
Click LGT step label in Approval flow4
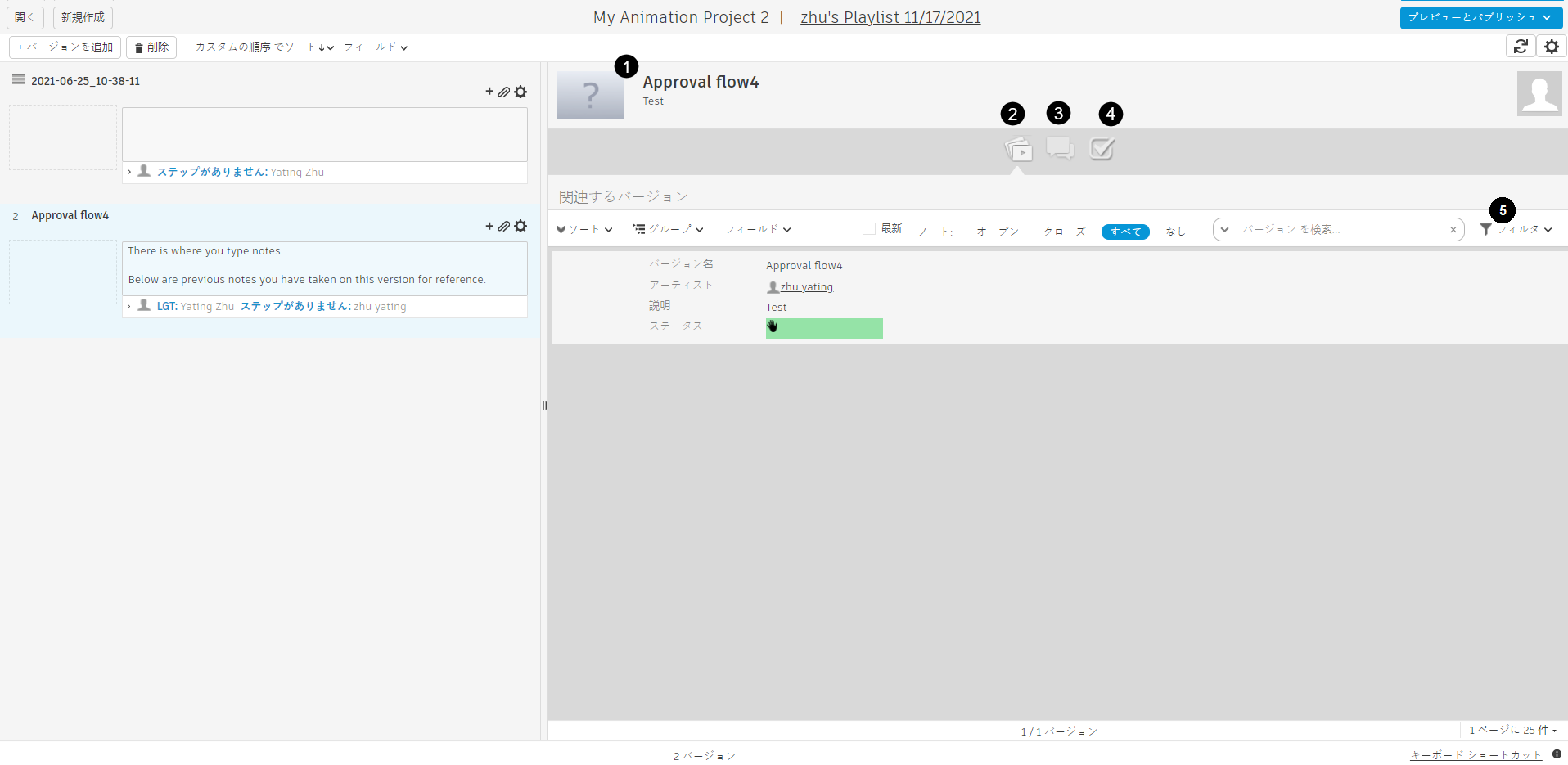pos(167,307)
